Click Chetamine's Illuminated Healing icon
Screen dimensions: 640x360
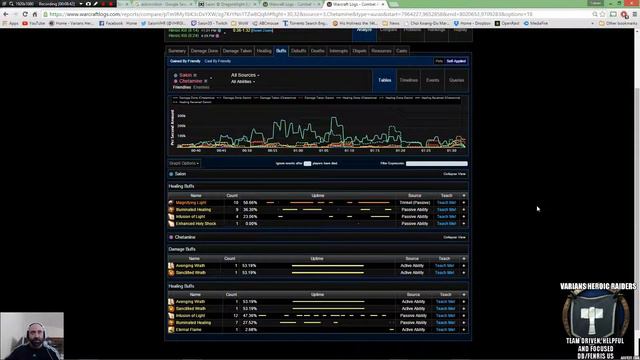[x=171, y=322]
